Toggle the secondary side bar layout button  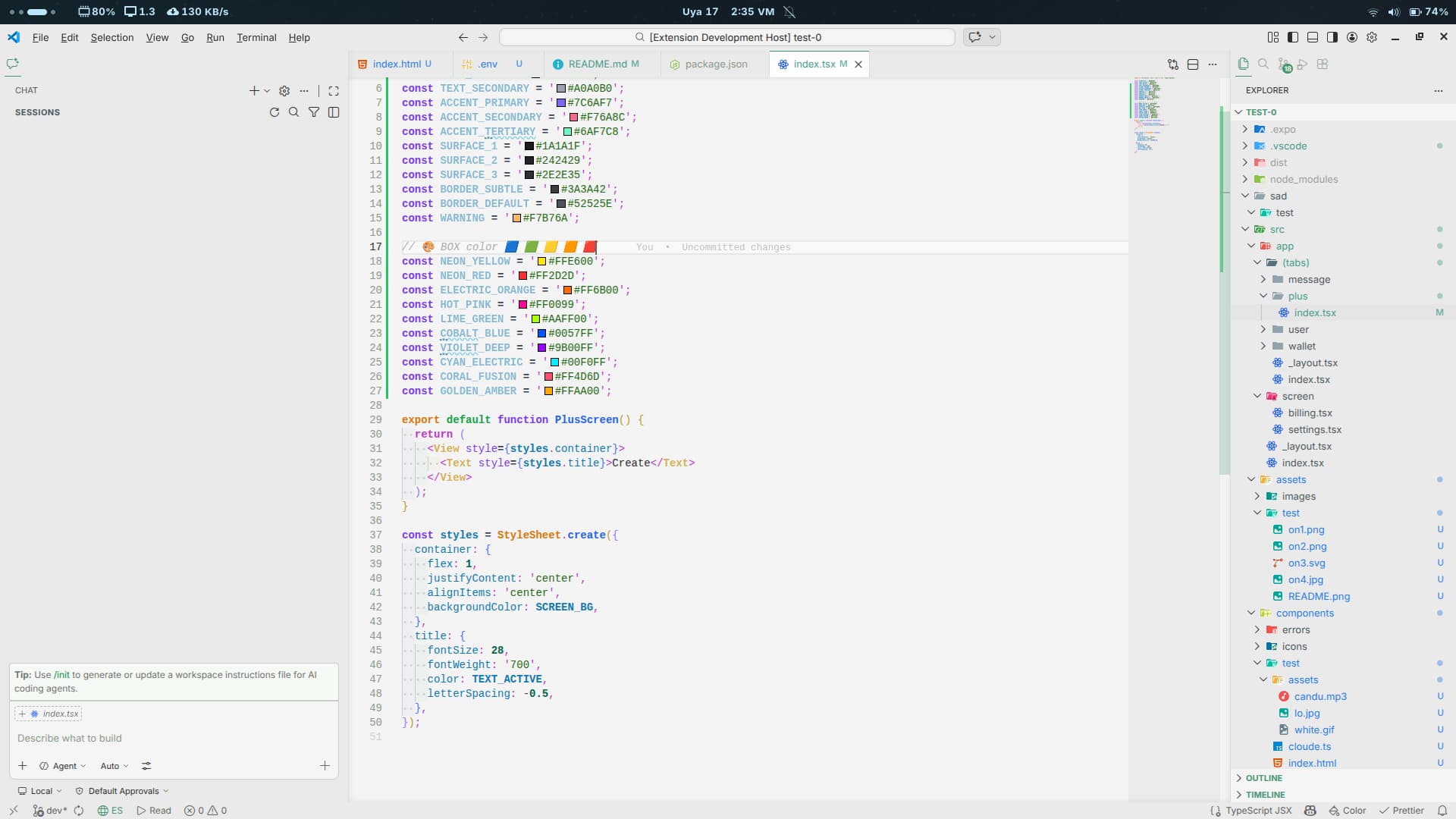[x=1332, y=37]
